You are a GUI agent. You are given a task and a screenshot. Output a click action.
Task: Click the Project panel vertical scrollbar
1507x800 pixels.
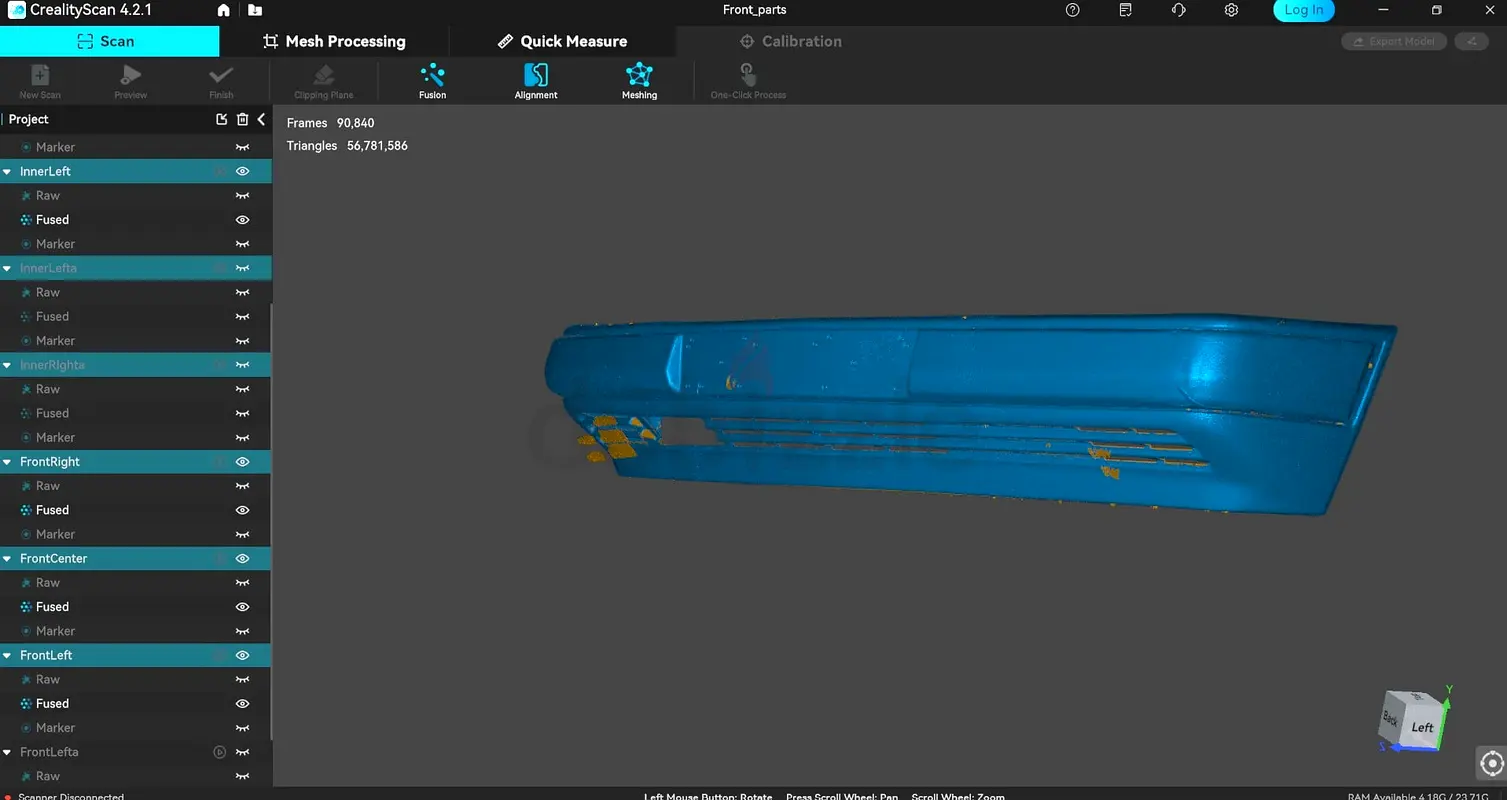tap(270, 520)
